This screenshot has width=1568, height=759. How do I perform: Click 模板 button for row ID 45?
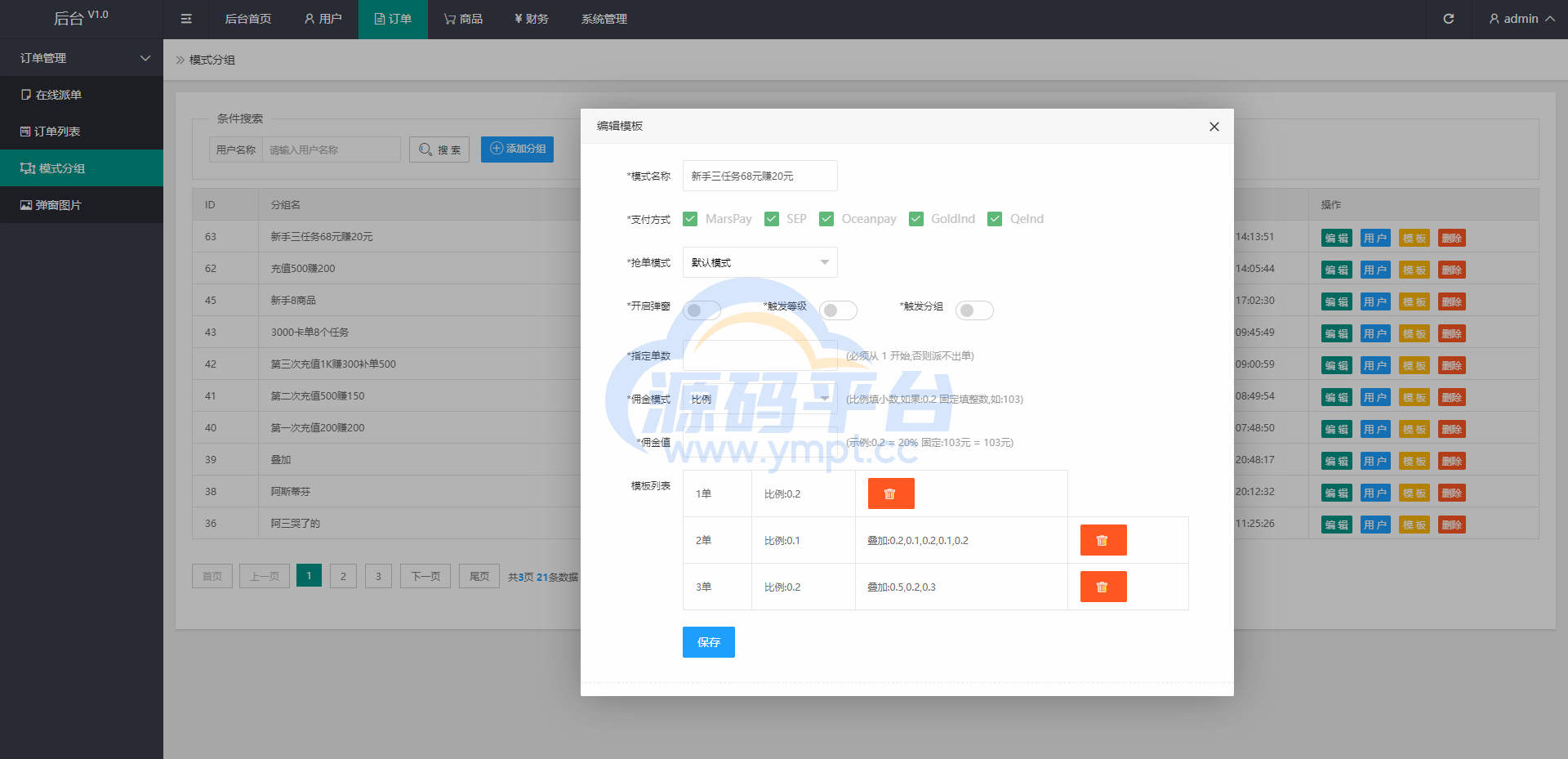pos(1414,302)
